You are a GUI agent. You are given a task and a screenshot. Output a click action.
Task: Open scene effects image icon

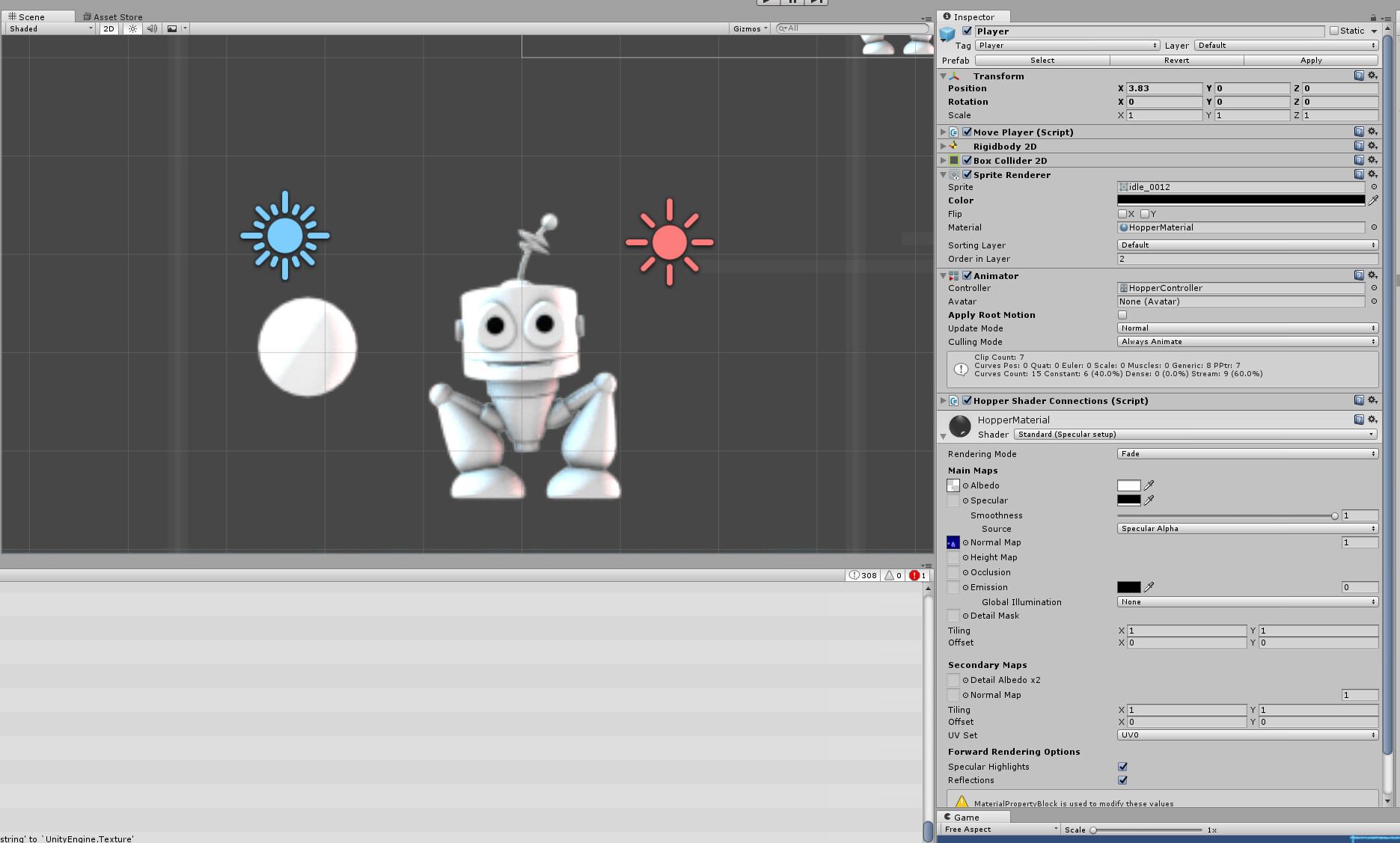[x=172, y=28]
